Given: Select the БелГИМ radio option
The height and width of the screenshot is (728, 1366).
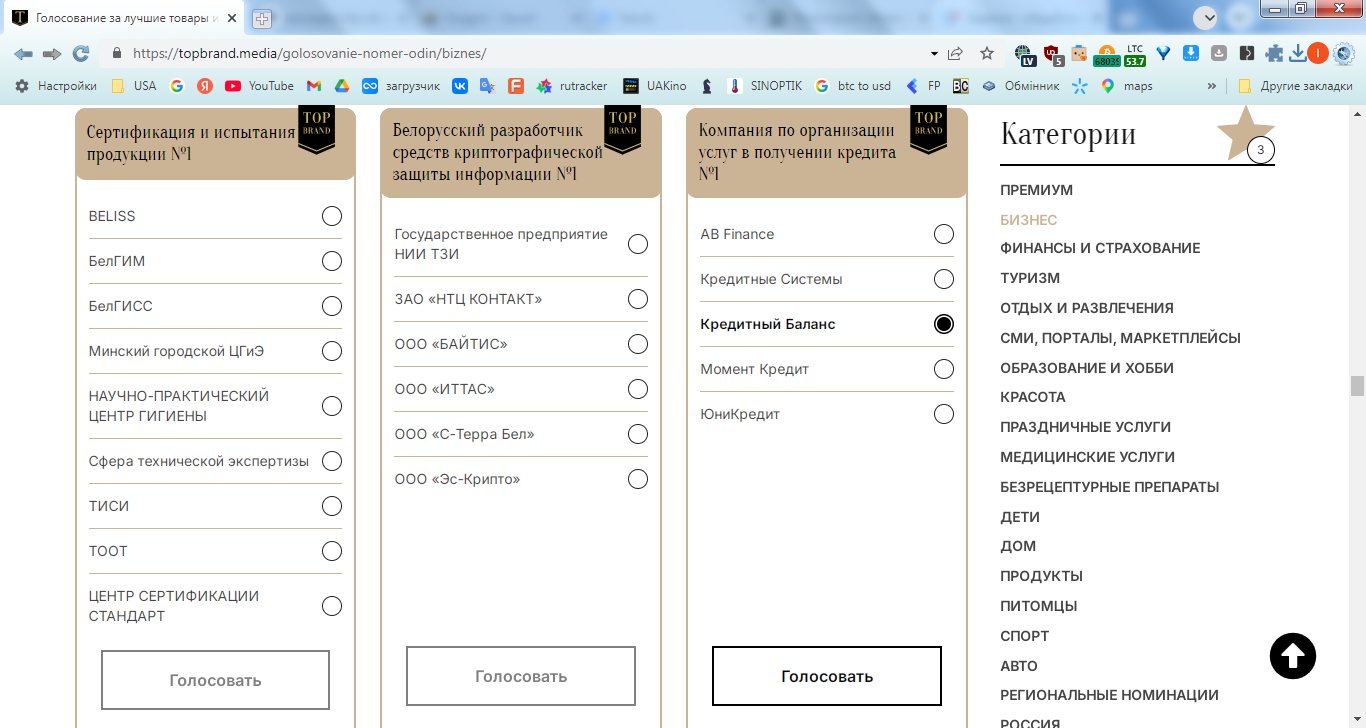Looking at the screenshot, I should click(332, 261).
